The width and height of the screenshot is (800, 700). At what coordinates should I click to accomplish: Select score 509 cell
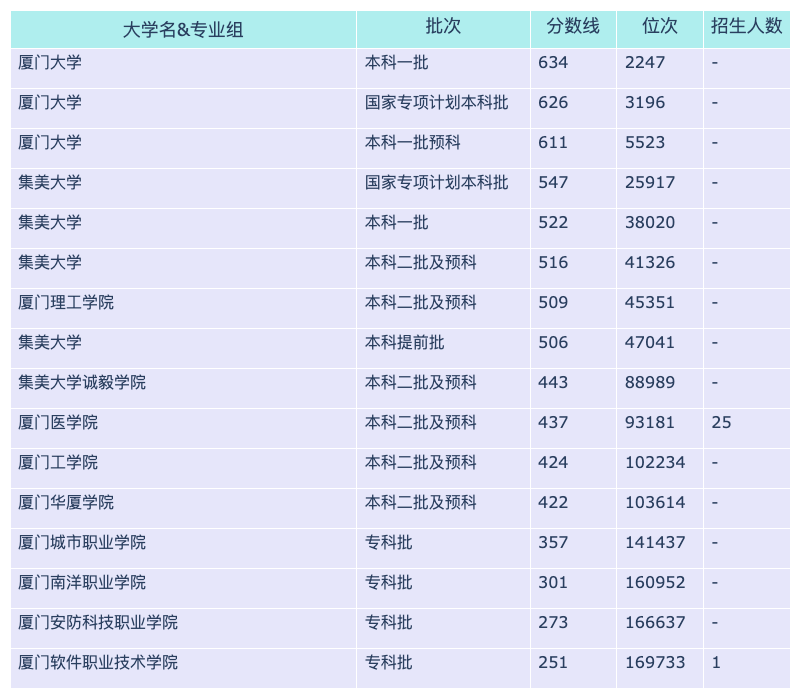[553, 303]
